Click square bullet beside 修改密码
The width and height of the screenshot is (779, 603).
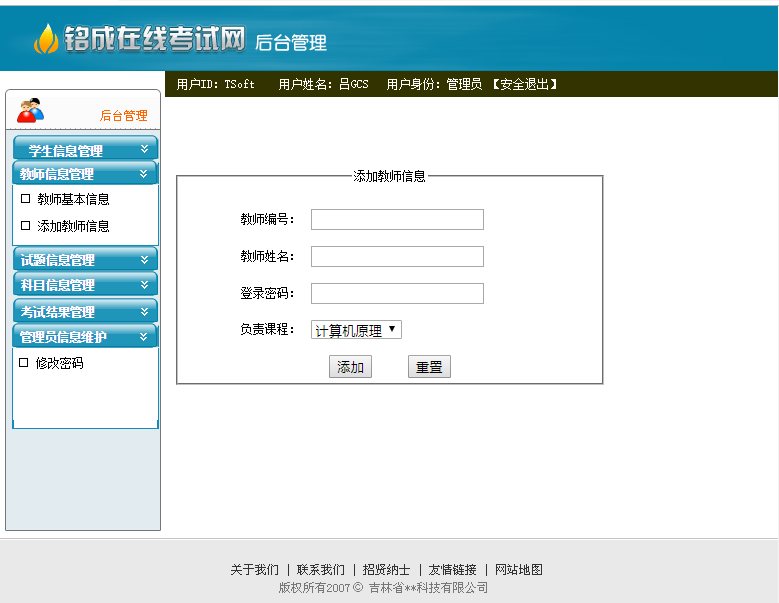[x=23, y=362]
